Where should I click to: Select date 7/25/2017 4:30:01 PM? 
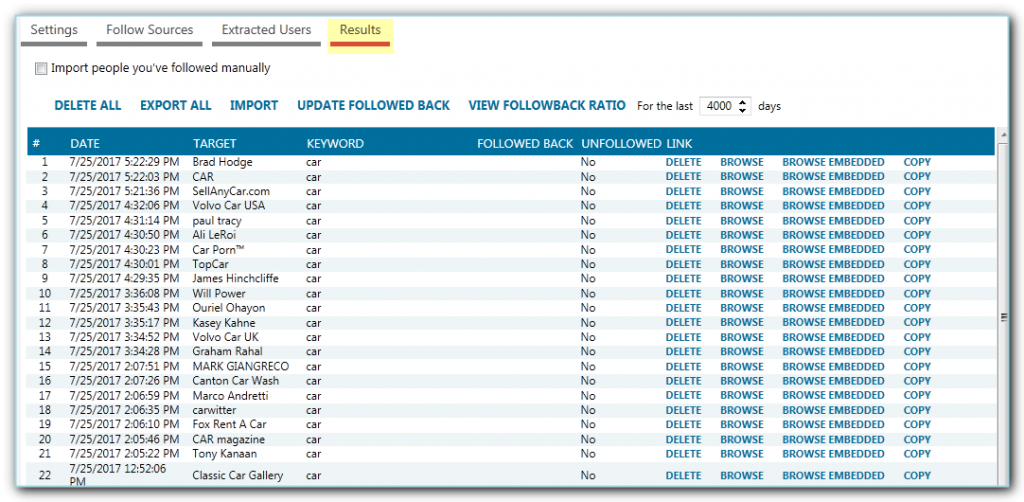pyautogui.click(x=124, y=264)
